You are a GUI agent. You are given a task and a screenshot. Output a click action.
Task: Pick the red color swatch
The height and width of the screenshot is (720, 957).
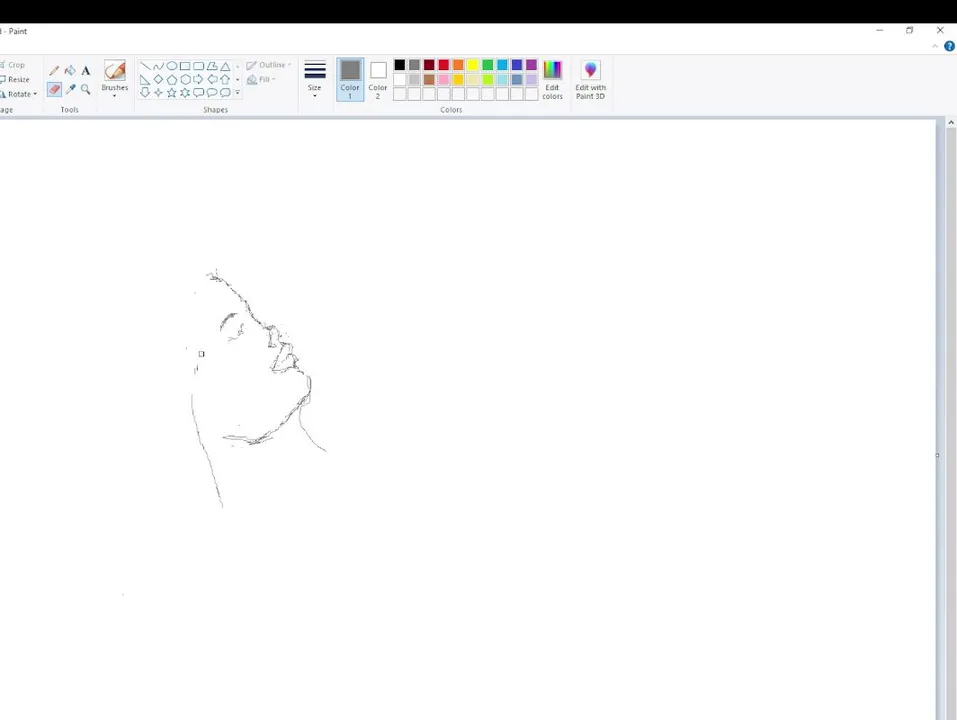[444, 65]
